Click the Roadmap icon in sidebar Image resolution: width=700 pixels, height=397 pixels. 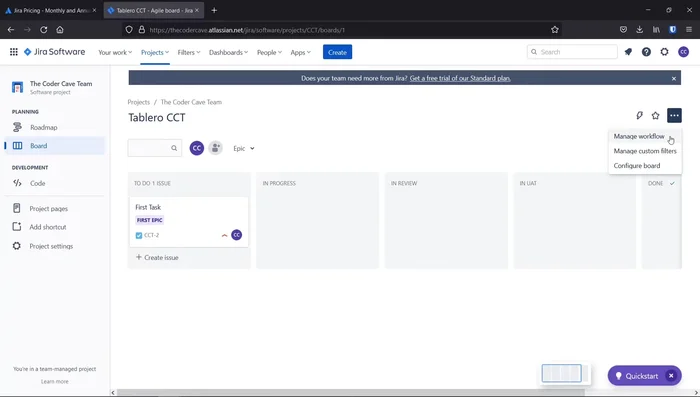17,127
